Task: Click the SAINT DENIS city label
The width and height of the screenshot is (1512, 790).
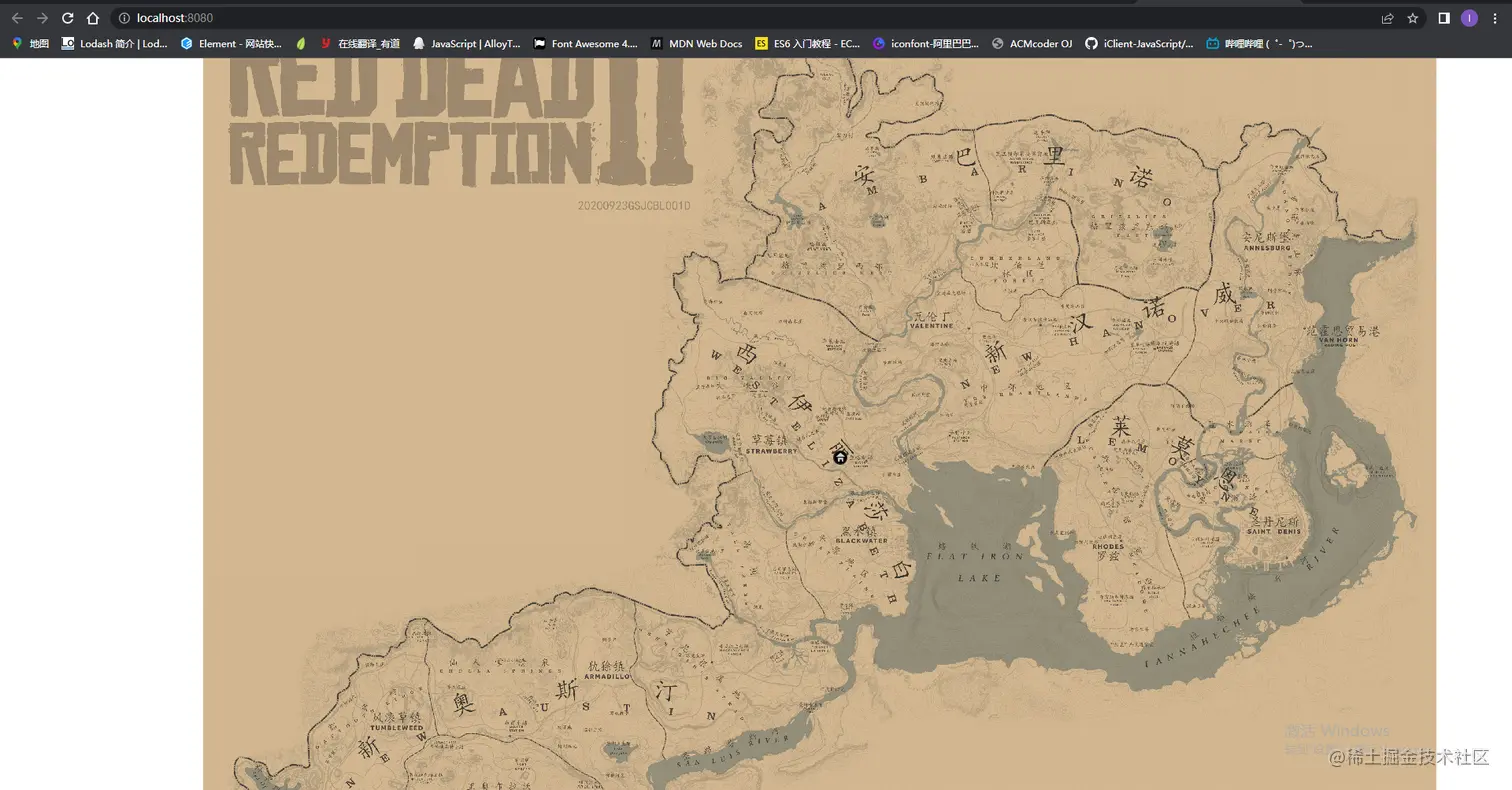Action: pos(1272,532)
